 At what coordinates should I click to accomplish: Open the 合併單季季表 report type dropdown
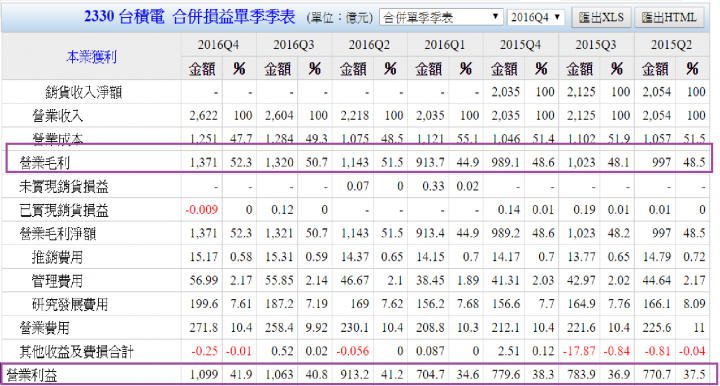(441, 17)
